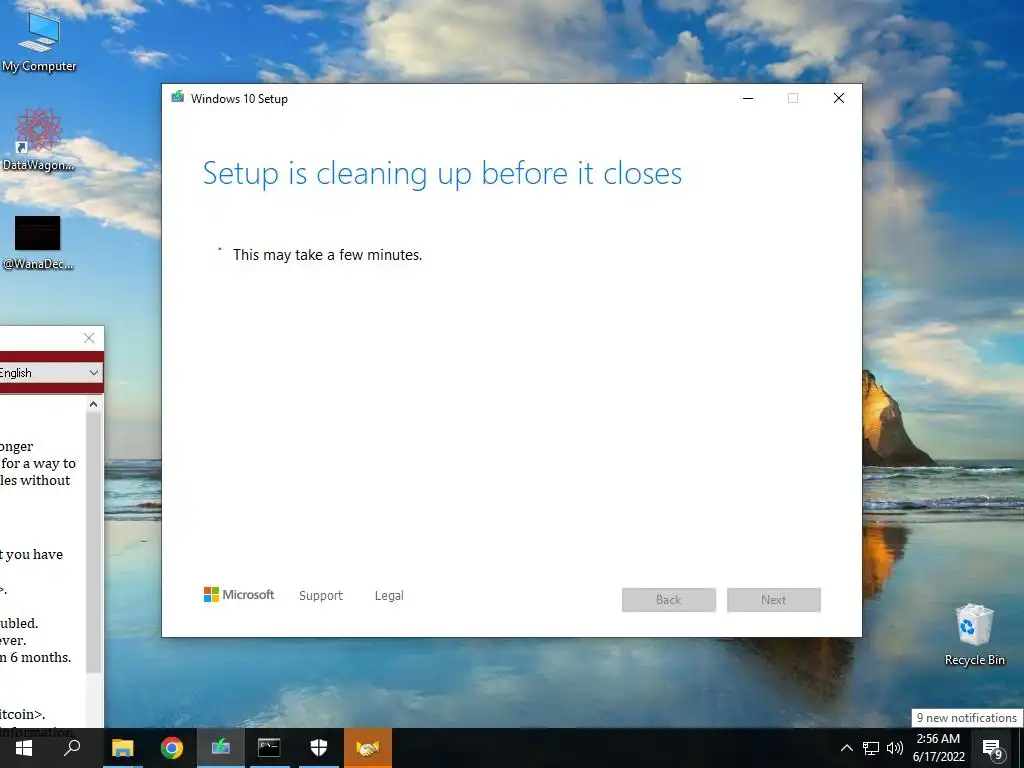The image size is (1024, 768).
Task: Open the Support link in Setup
Action: tap(321, 596)
